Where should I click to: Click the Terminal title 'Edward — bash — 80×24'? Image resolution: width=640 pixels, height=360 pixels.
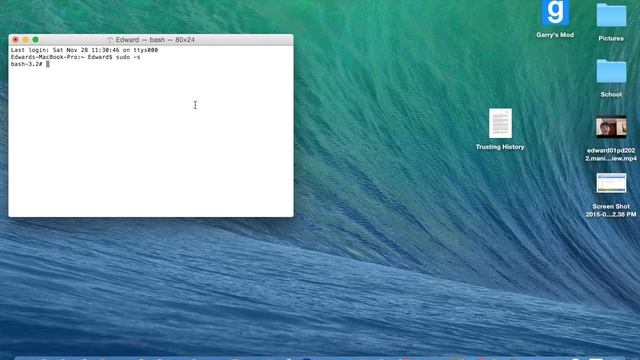point(155,40)
